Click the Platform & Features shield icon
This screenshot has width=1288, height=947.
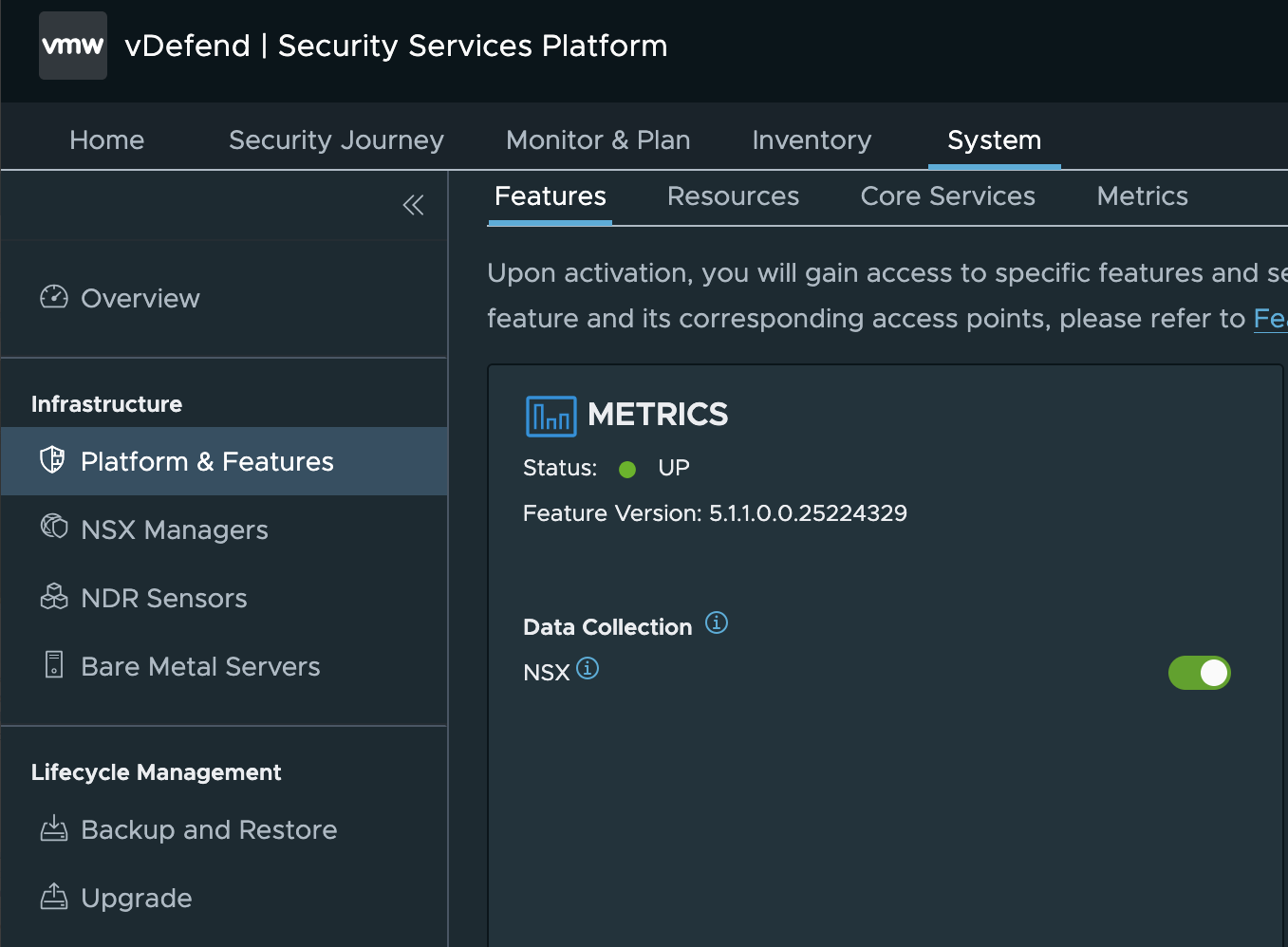(53, 460)
